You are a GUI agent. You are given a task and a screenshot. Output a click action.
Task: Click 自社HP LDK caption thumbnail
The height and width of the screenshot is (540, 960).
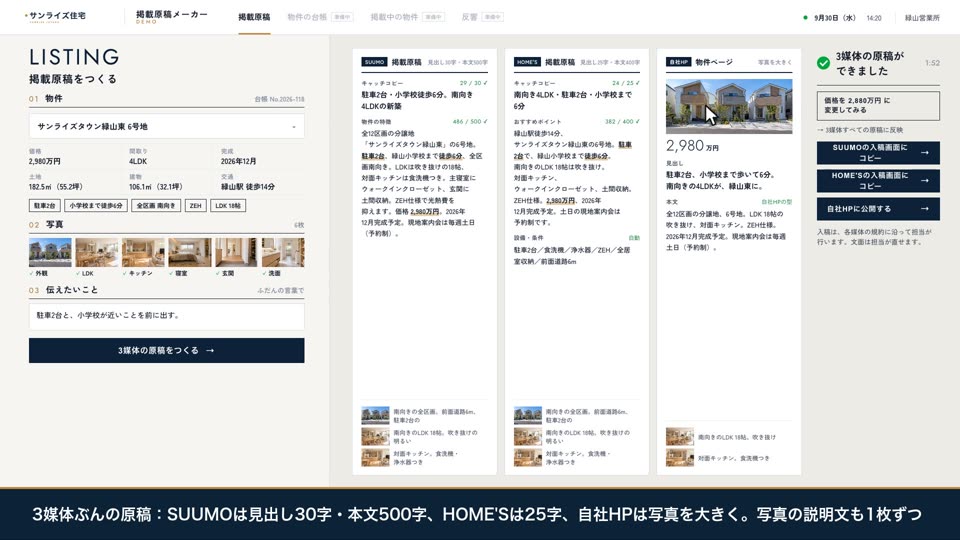(x=680, y=437)
